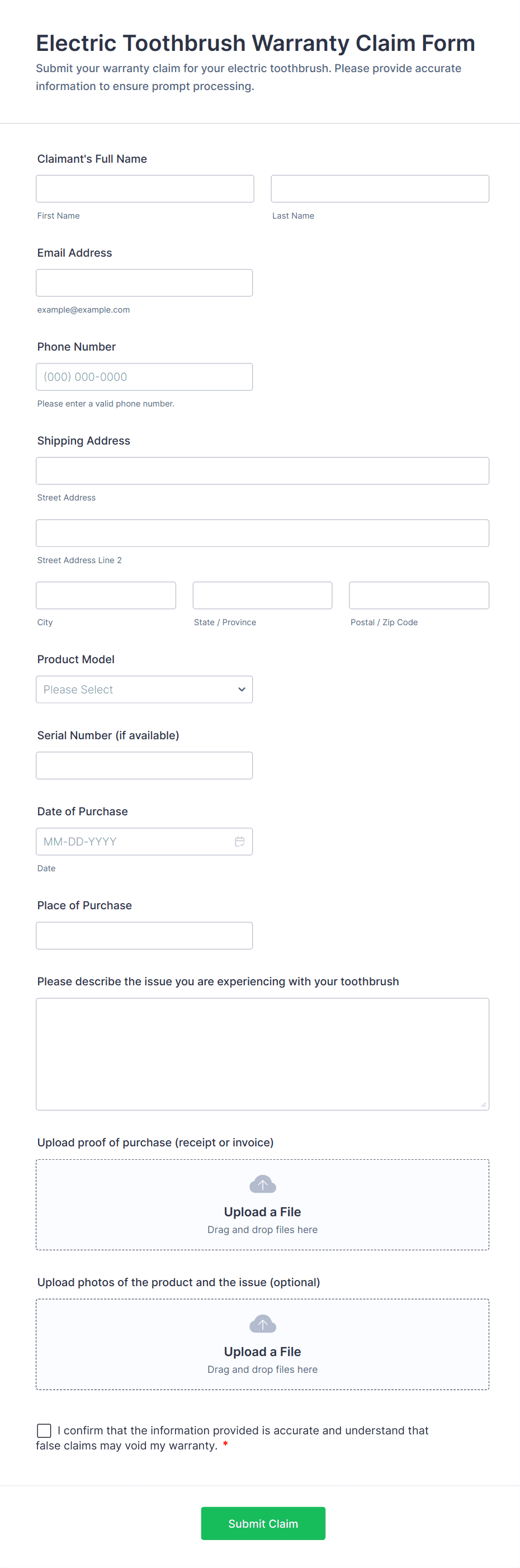520x1568 pixels.
Task: Select the Phone Number input
Action: click(144, 377)
